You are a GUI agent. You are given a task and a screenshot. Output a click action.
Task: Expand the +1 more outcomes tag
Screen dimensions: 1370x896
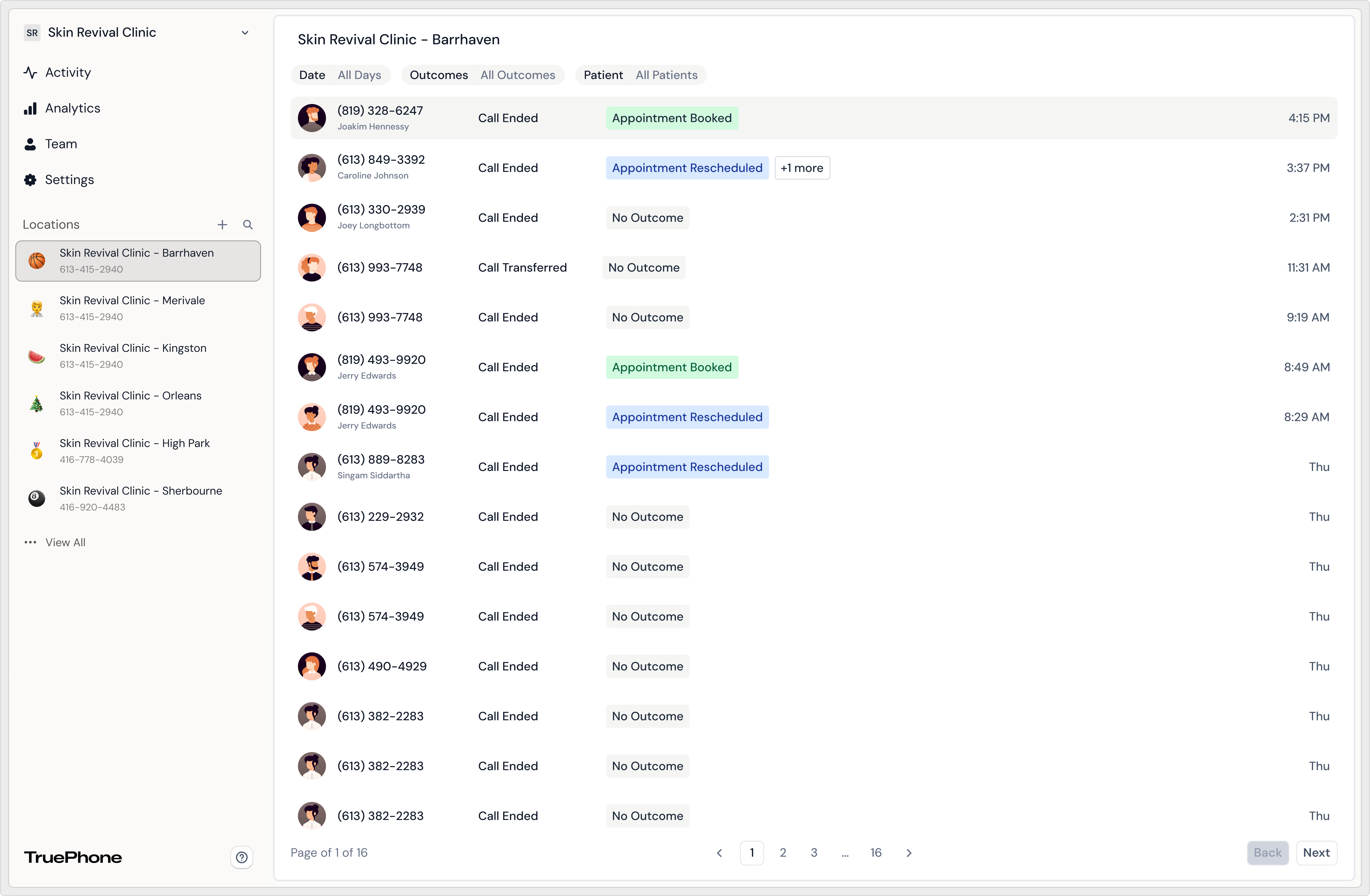802,168
